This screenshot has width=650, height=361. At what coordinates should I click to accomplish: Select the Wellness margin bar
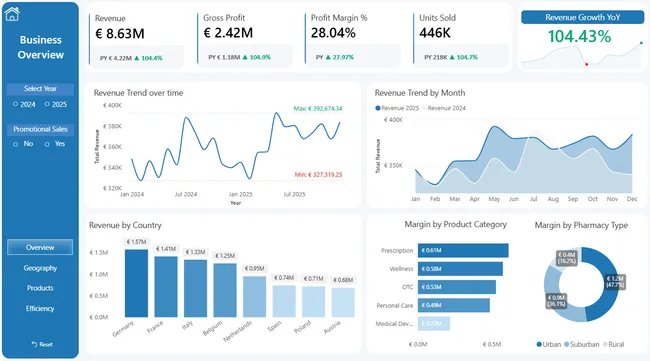460,269
